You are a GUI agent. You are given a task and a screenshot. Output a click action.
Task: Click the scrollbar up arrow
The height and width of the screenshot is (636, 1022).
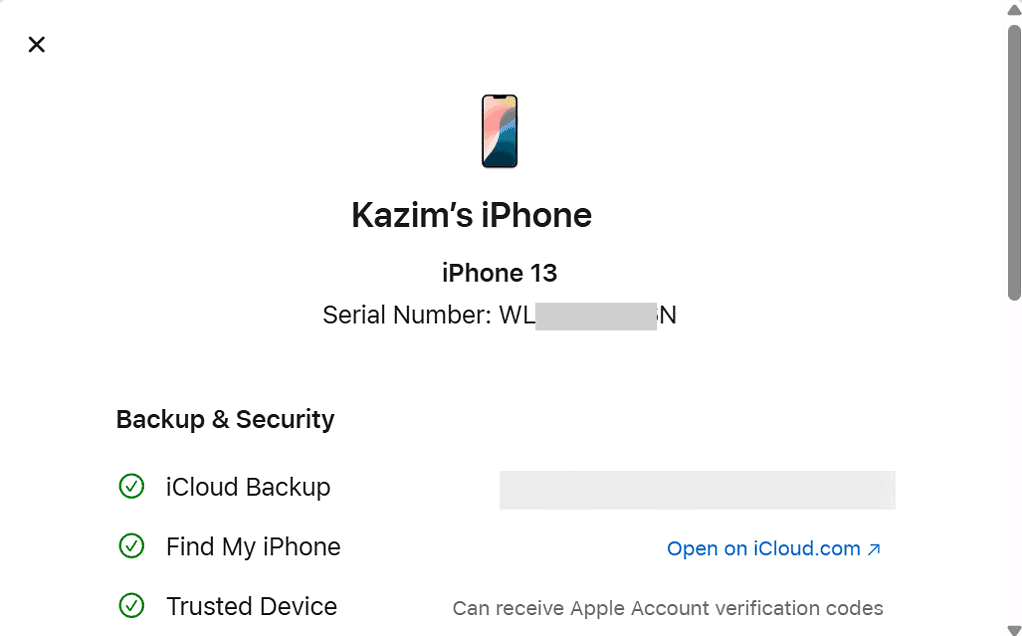coord(1014,8)
